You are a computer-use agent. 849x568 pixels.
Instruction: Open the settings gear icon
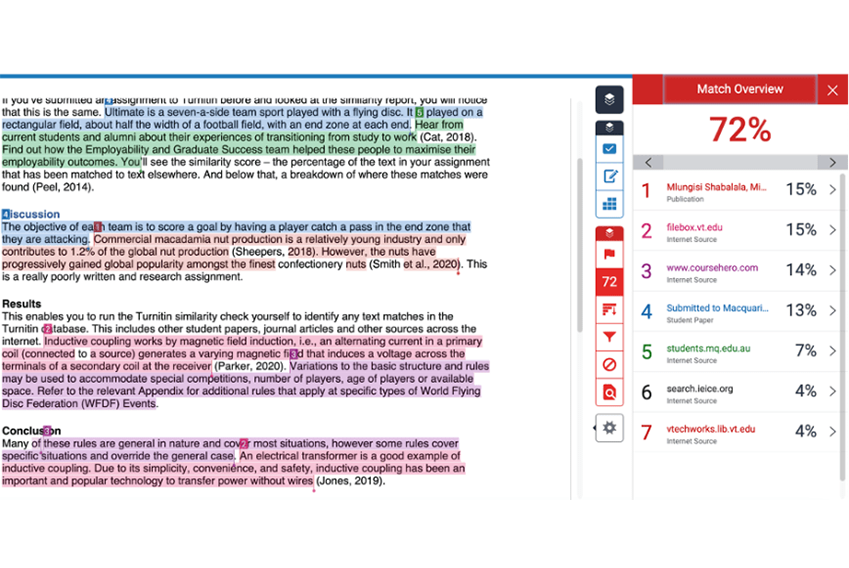(610, 428)
